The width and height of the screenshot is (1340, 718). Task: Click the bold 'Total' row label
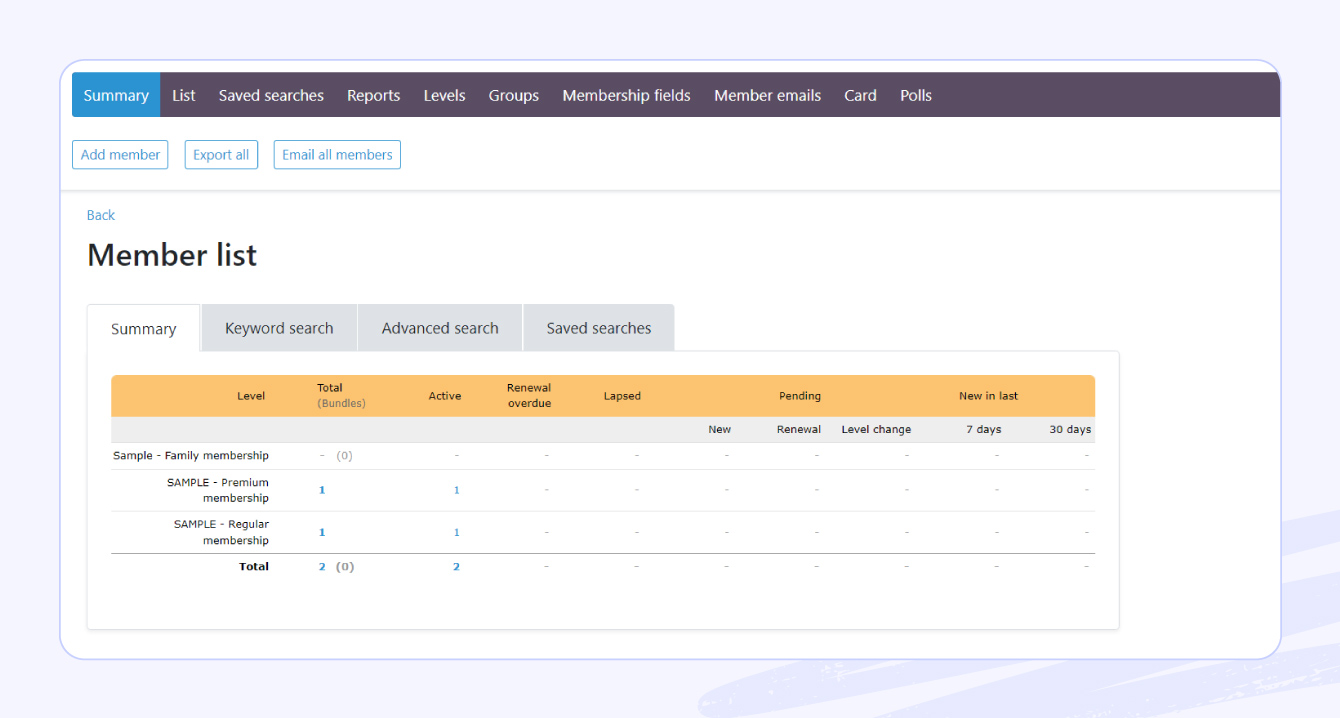254,566
